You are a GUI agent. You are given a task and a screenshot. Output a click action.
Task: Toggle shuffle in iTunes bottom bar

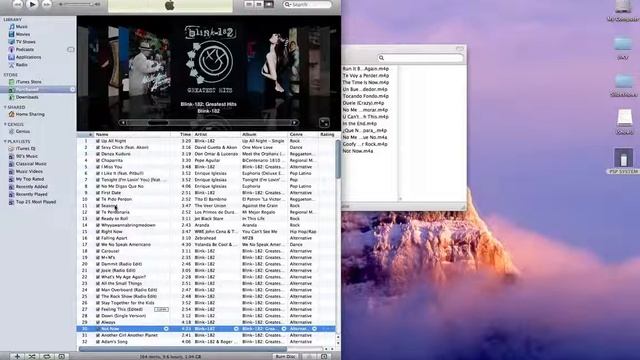(32, 356)
